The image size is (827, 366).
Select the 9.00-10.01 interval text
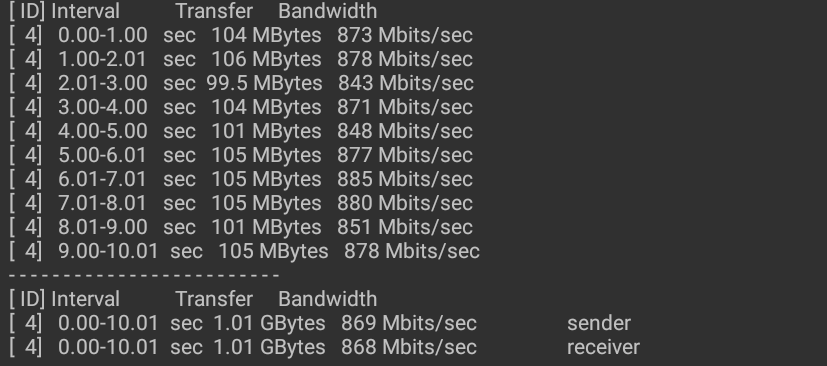click(108, 251)
